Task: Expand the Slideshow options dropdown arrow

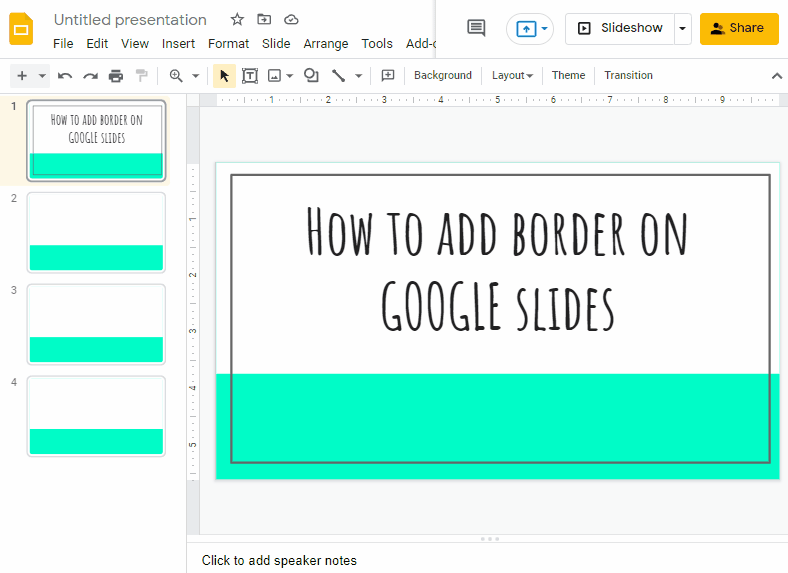Action: [x=682, y=29]
